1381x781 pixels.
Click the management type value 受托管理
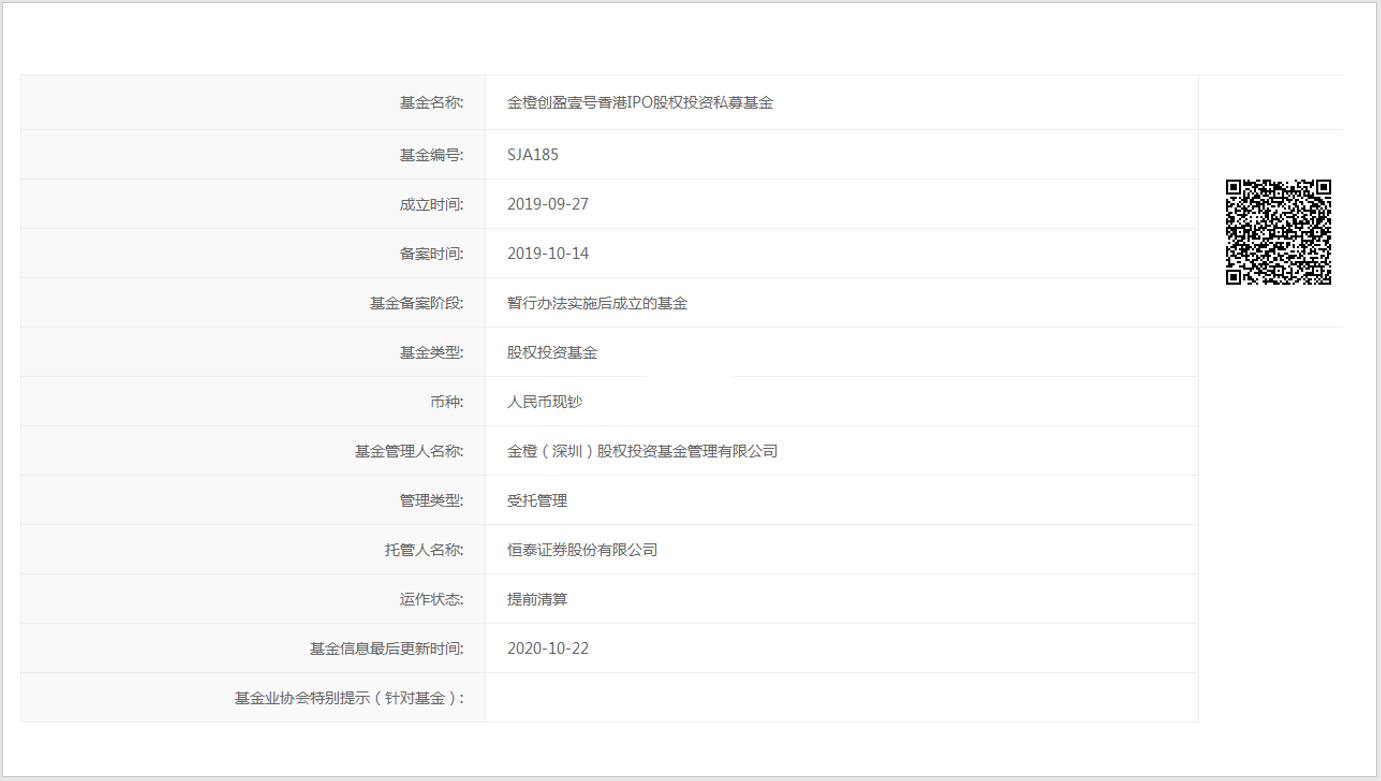[x=537, y=500]
